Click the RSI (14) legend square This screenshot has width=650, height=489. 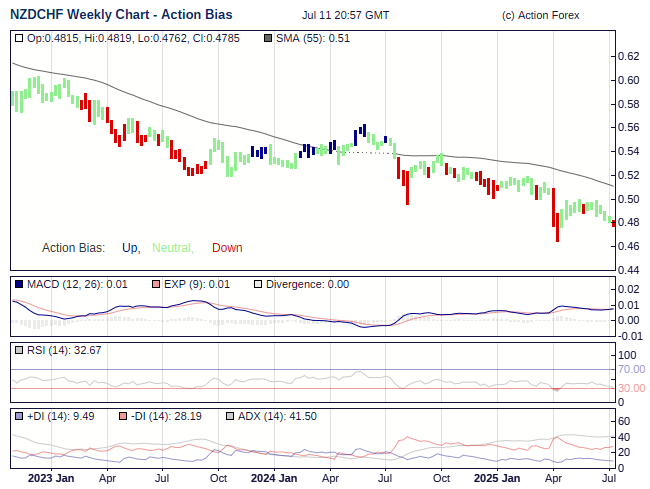pyautogui.click(x=19, y=350)
